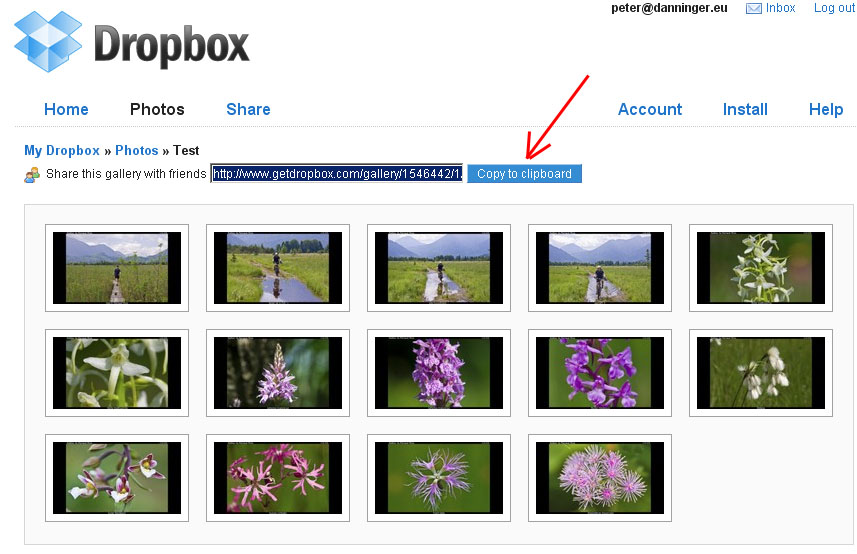Open marsh helleborine thumbnail in the third row
This screenshot has height=554, width=857.
[x=117, y=478]
